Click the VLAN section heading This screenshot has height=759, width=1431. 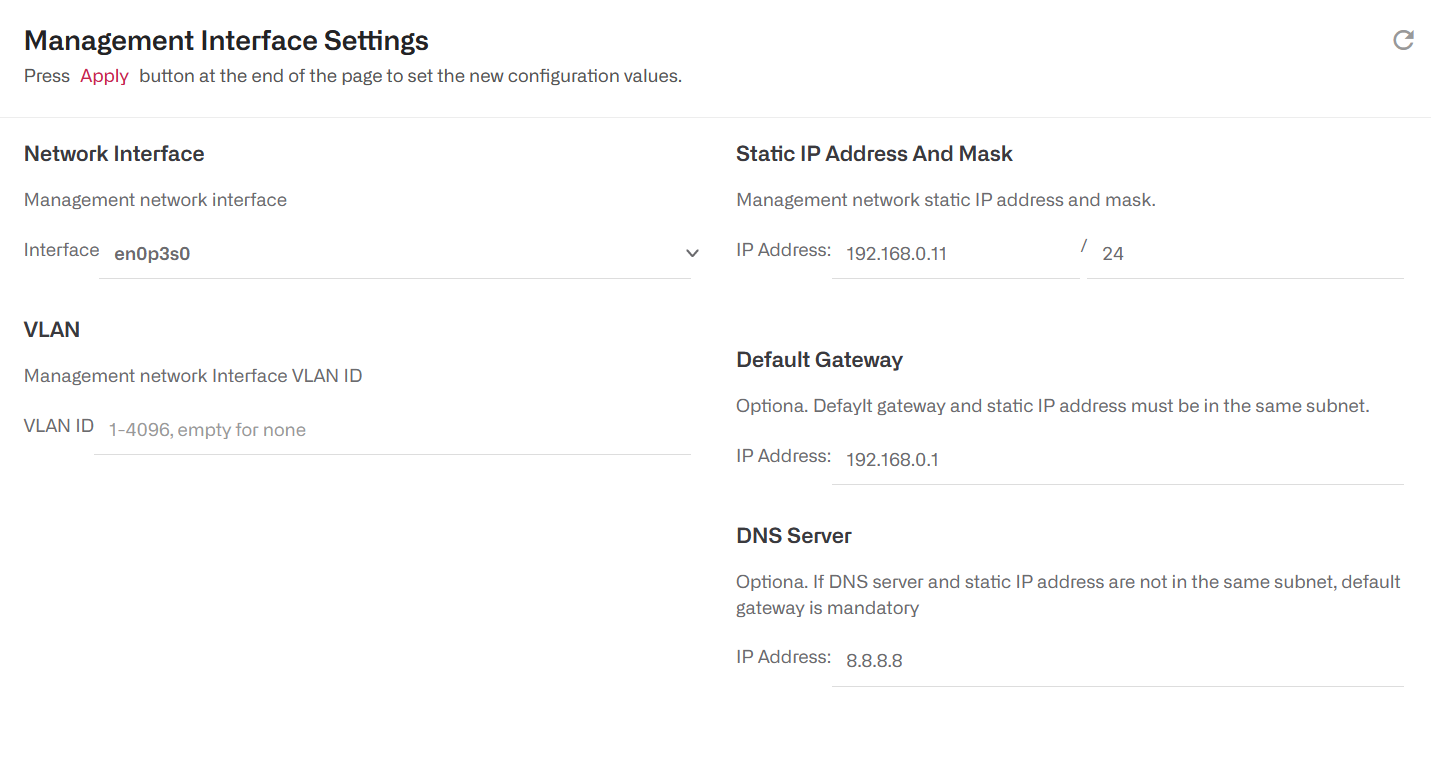point(52,330)
